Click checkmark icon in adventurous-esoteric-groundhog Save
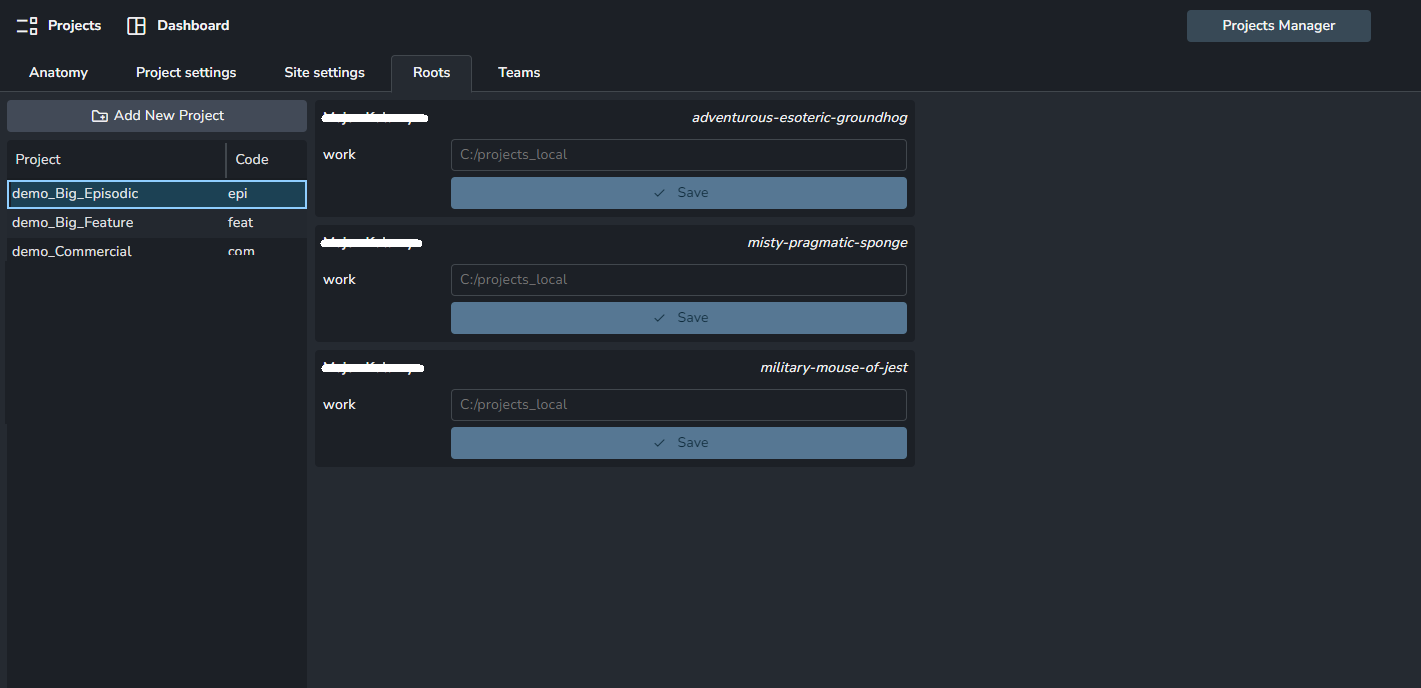This screenshot has width=1421, height=688. tap(659, 193)
